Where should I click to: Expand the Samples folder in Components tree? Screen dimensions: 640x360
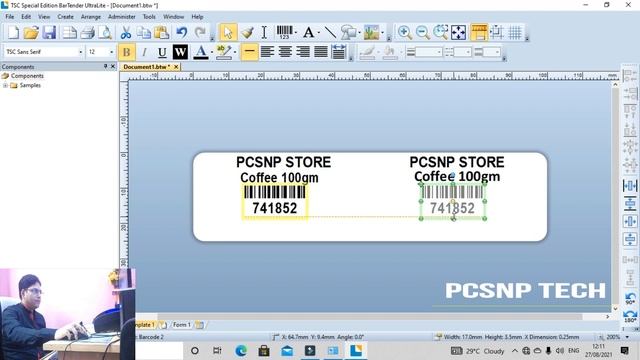pyautogui.click(x=5, y=85)
